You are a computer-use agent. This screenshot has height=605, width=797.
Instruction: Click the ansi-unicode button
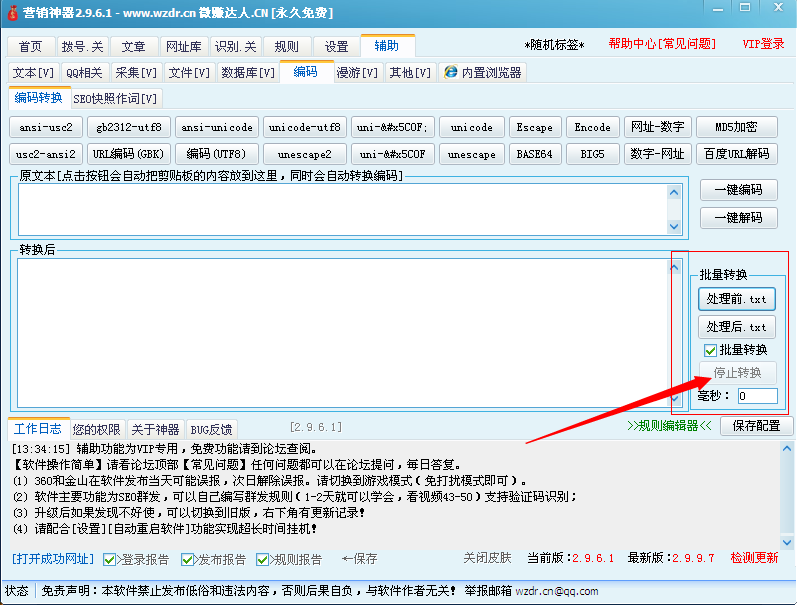coord(217,127)
